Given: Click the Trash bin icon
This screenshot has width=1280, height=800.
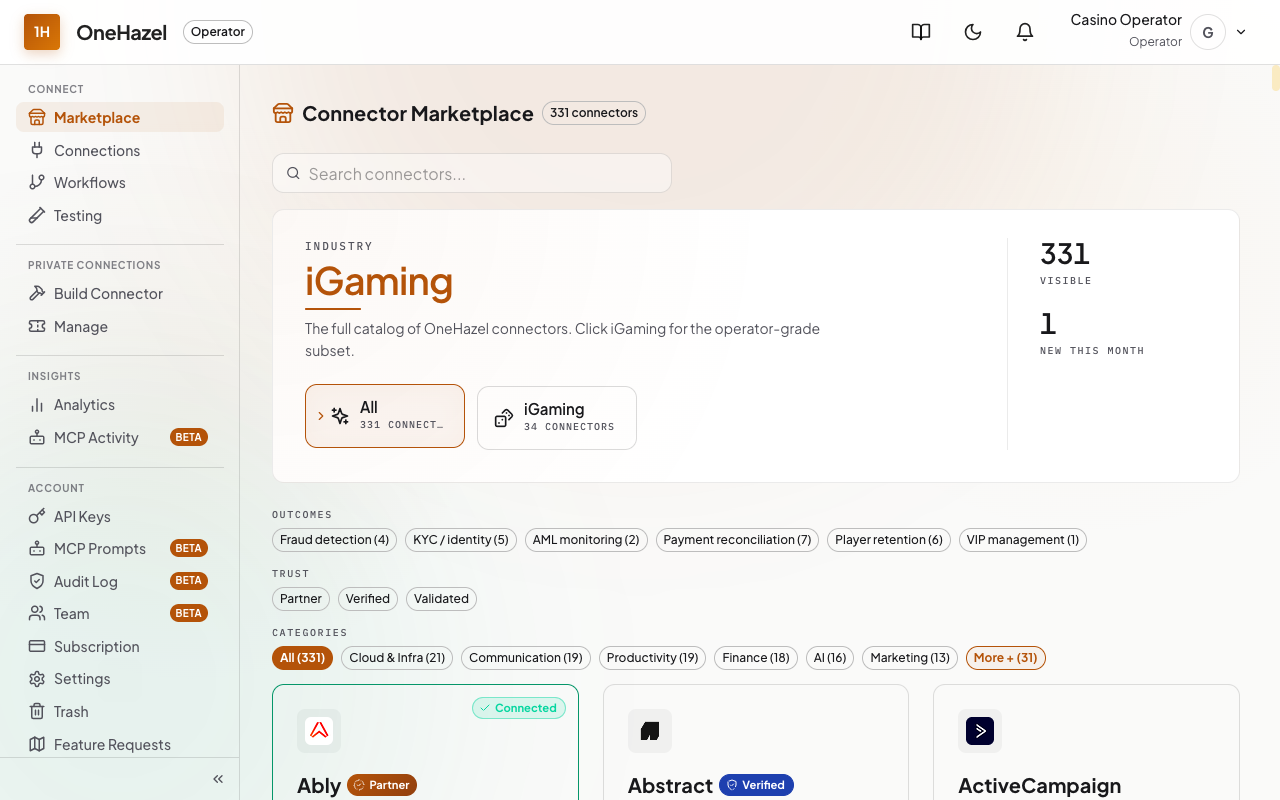Looking at the screenshot, I should pyautogui.click(x=37, y=711).
